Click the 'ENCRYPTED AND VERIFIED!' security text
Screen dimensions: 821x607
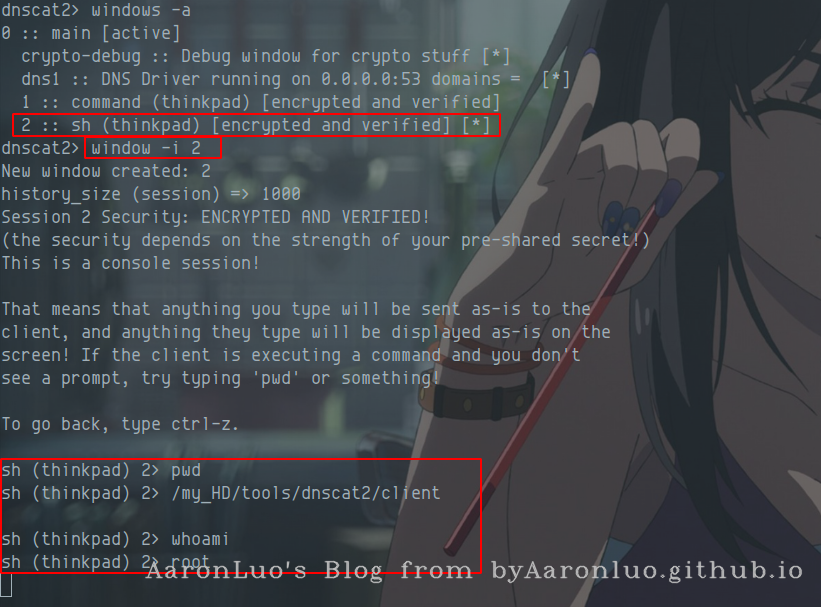[315, 217]
